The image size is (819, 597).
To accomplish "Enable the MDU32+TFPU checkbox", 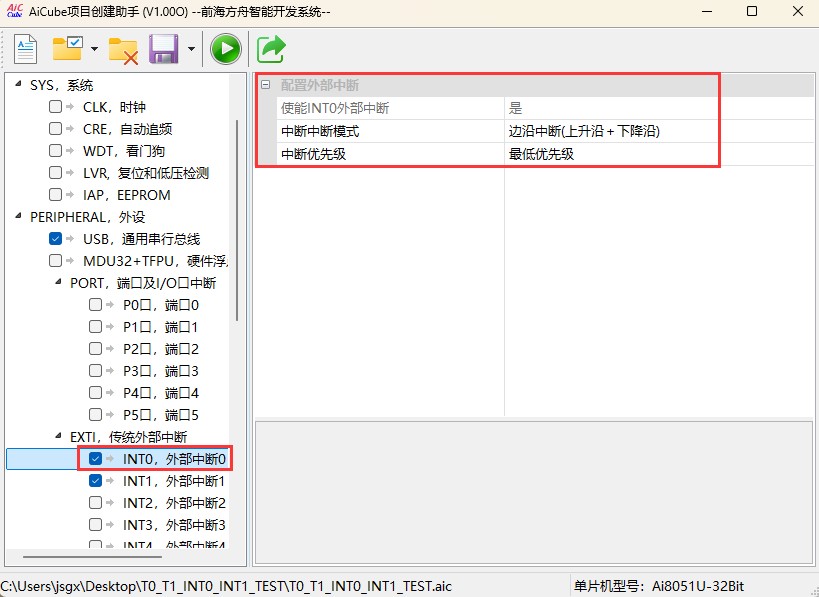I will click(x=55, y=261).
